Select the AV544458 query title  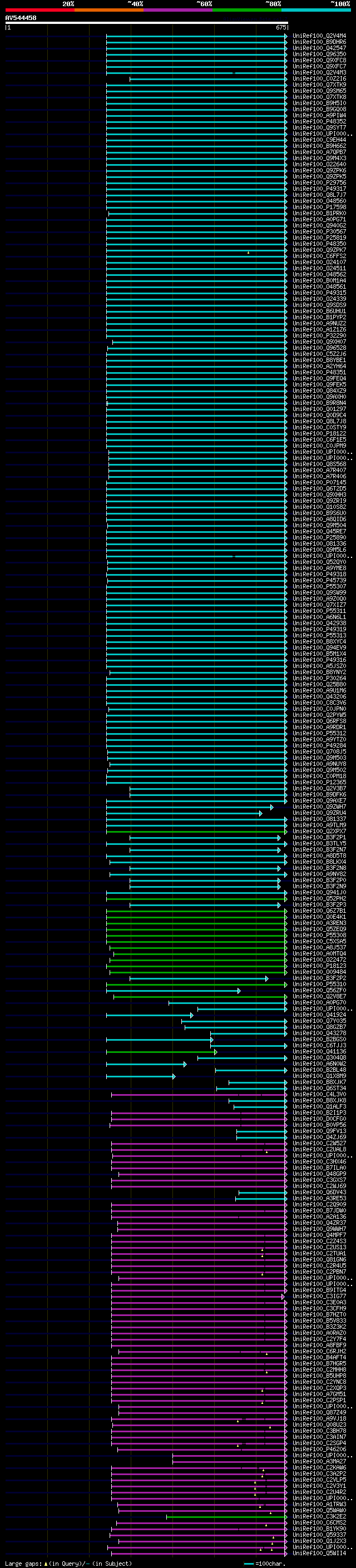pyautogui.click(x=21, y=18)
